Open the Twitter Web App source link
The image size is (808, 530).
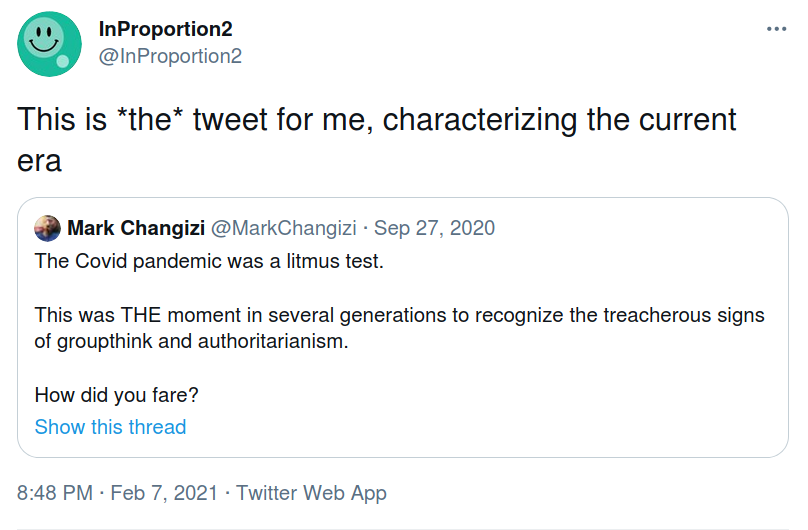(x=311, y=493)
